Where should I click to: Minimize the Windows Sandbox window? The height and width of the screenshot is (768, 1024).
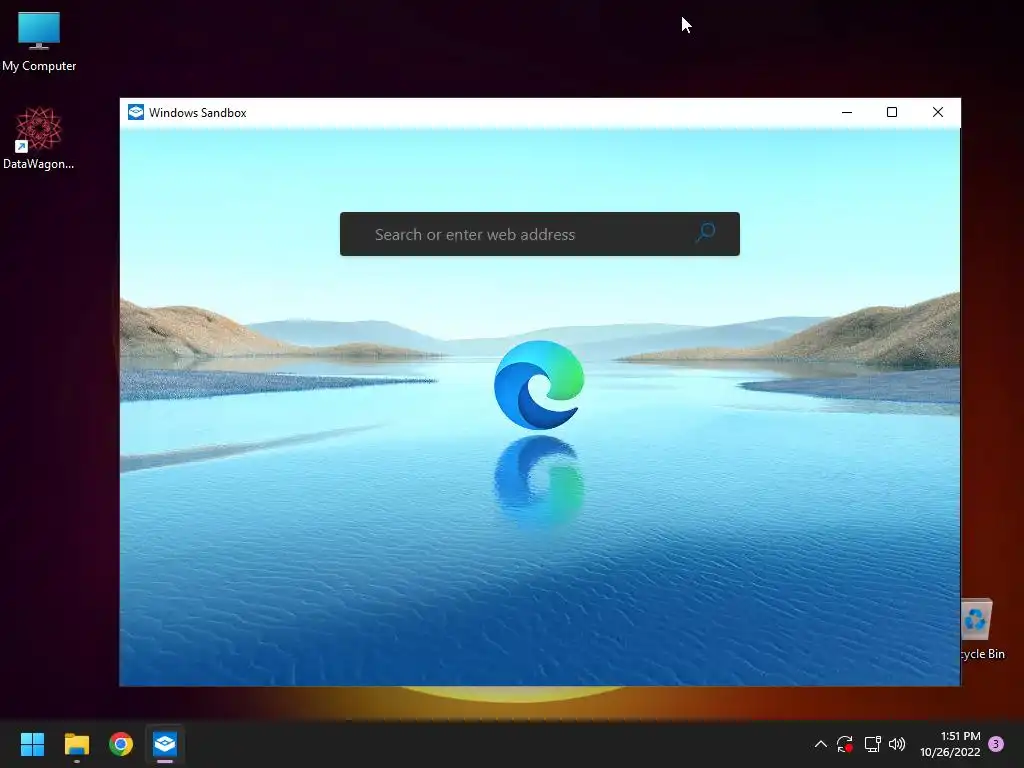(x=847, y=112)
